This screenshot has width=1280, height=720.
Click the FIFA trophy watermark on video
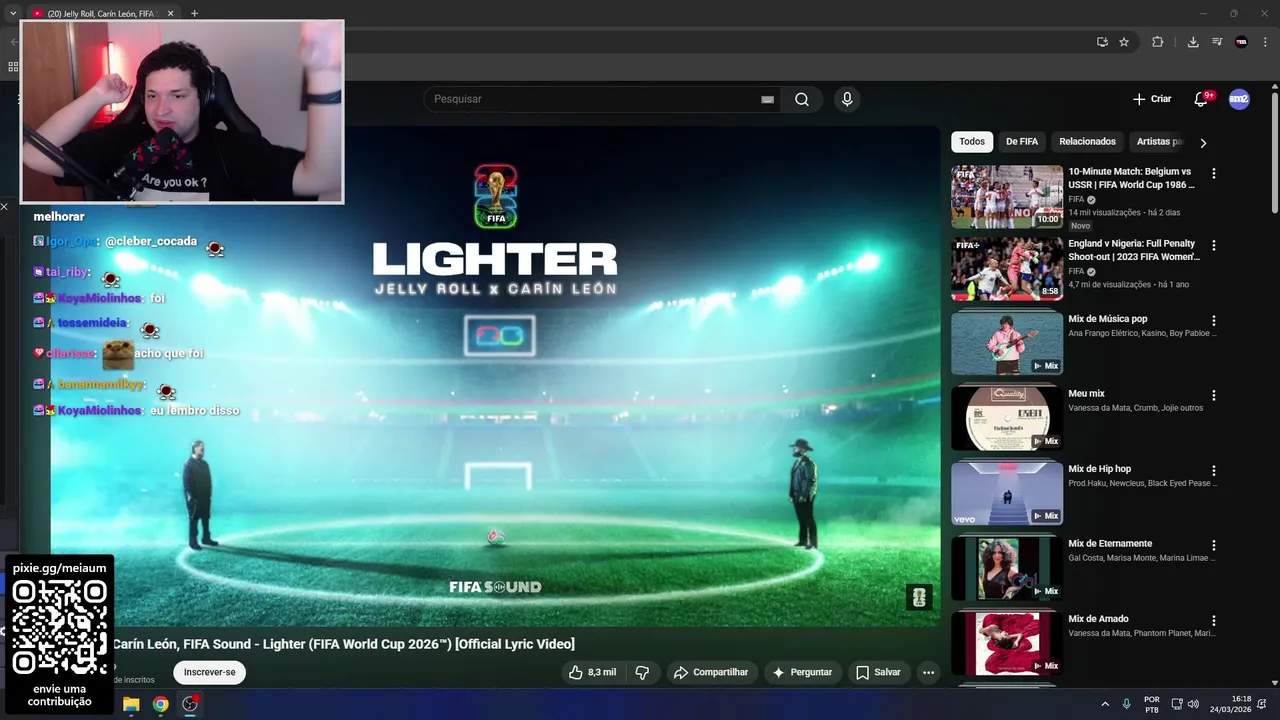919,597
